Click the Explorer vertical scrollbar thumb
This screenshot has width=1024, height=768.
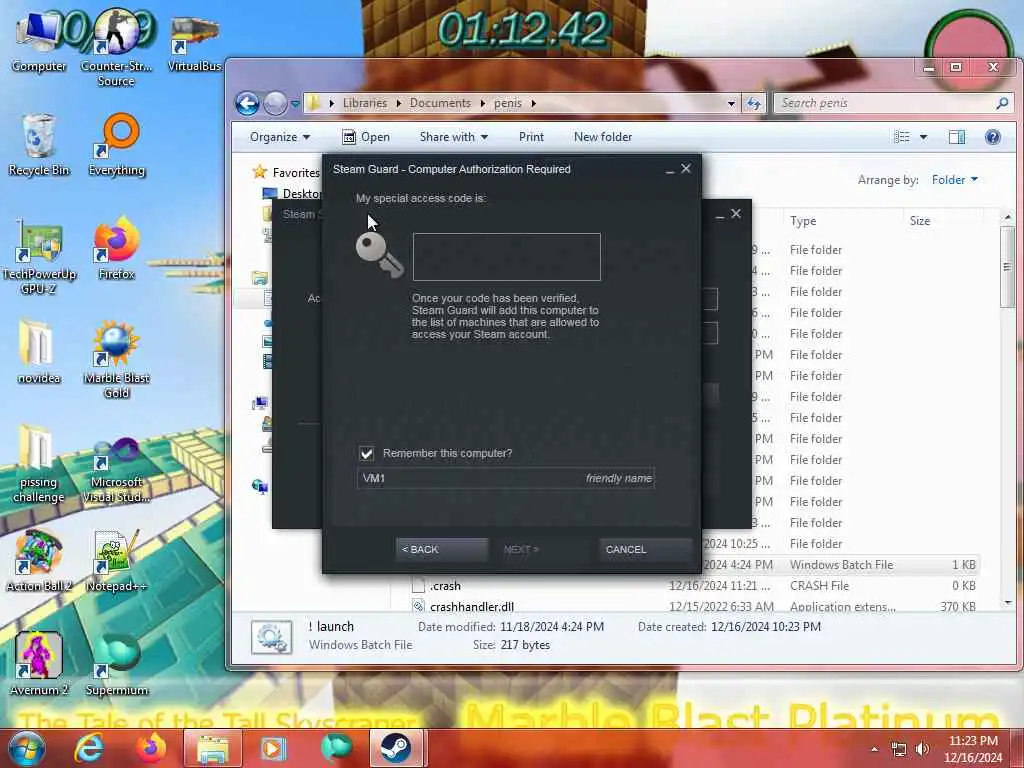1007,266
